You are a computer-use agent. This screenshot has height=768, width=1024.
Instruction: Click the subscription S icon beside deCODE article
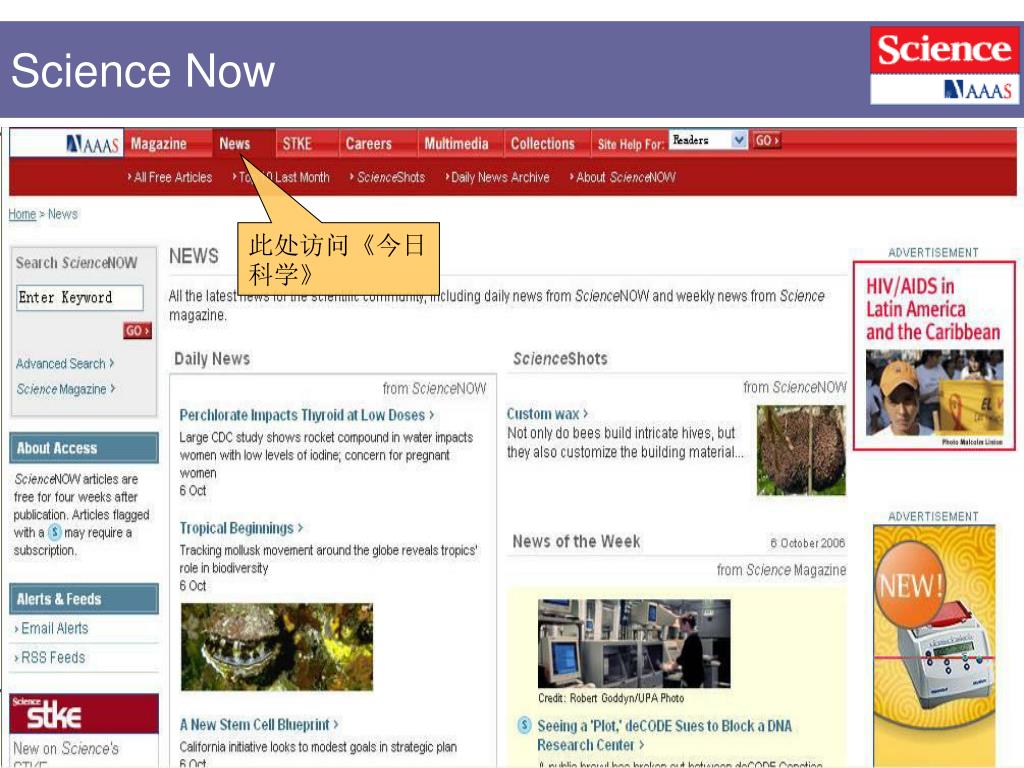(x=524, y=725)
